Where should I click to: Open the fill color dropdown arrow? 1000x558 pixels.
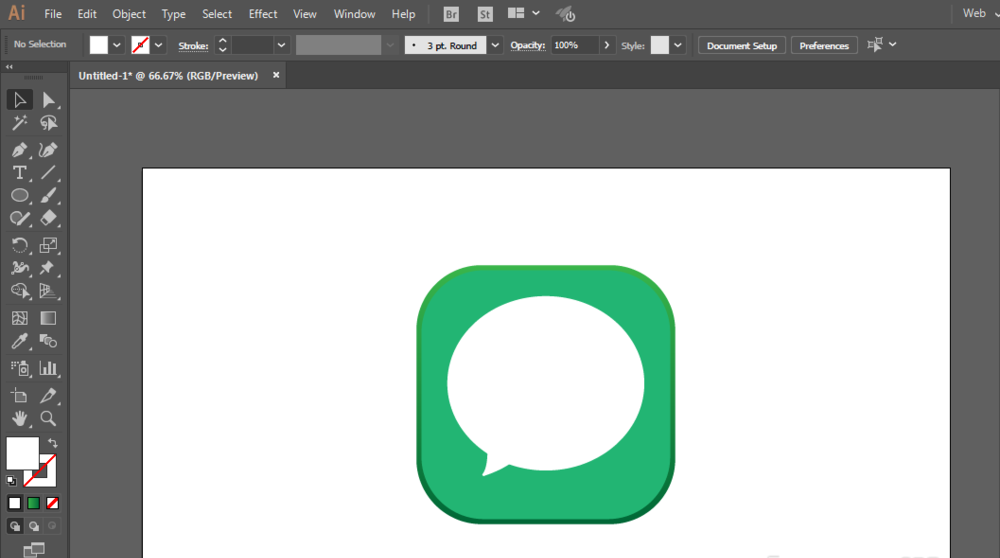117,45
